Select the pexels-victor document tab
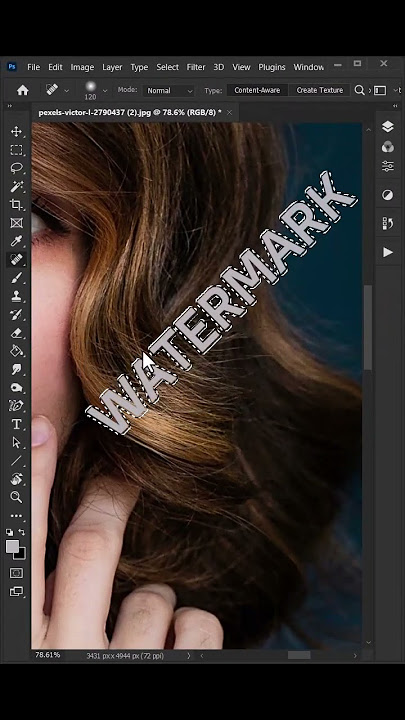The image size is (405, 720). pyautogui.click(x=130, y=112)
